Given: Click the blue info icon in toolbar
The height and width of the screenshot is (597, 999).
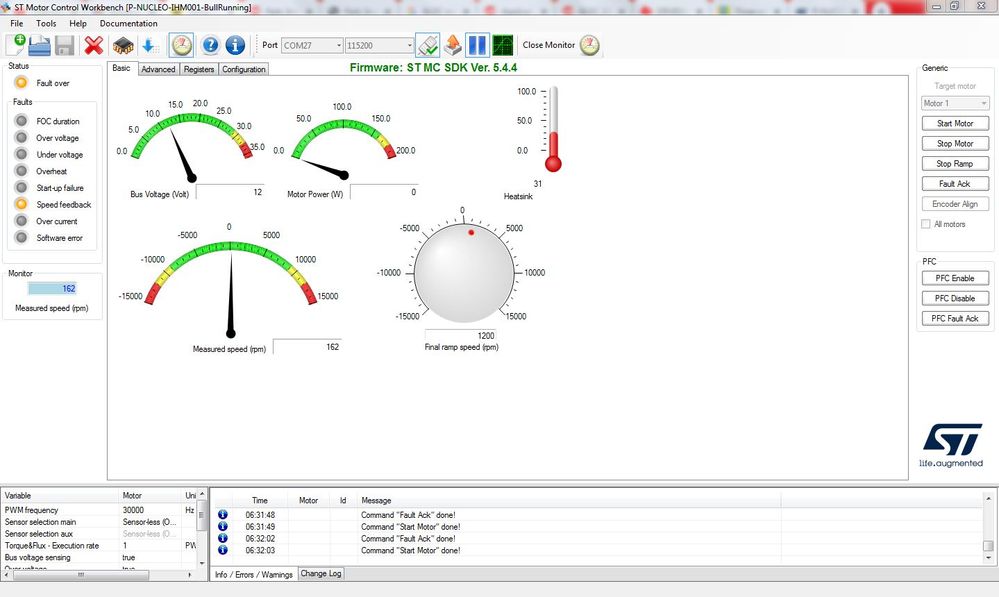Looking at the screenshot, I should pos(235,45).
